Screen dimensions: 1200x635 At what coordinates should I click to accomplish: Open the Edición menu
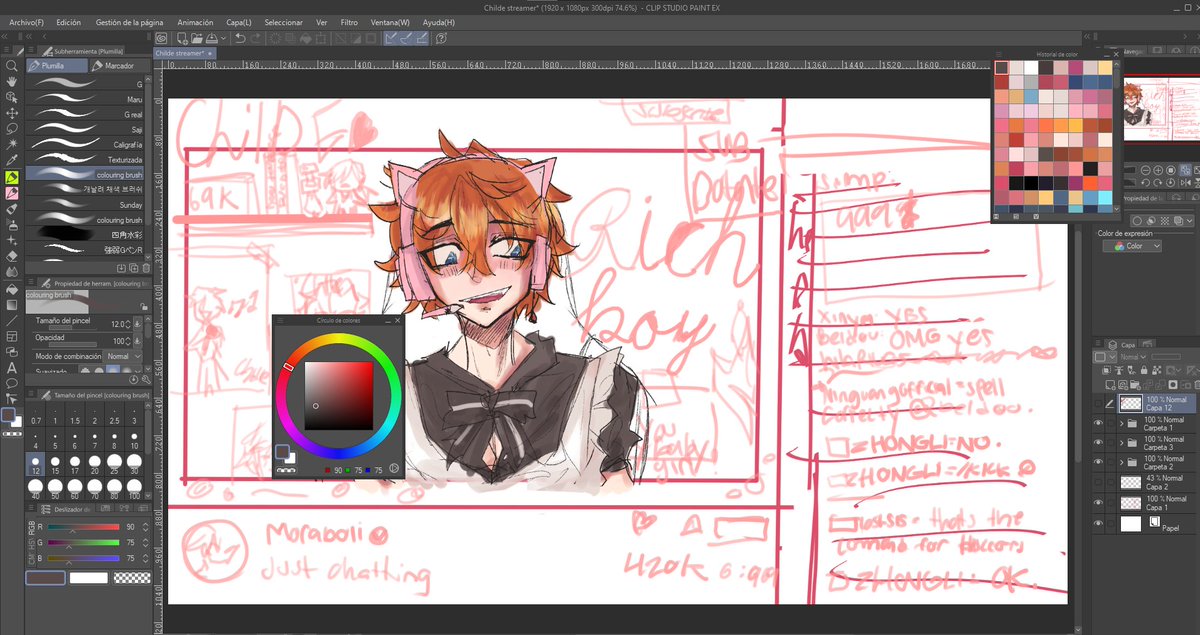69,22
